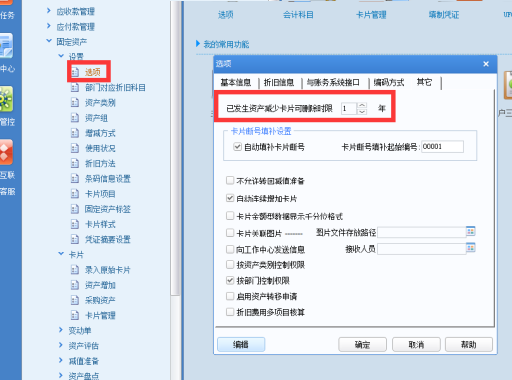Open 会计科目 shortcut in top bar
This screenshot has width=512, height=380.
tap(298, 15)
